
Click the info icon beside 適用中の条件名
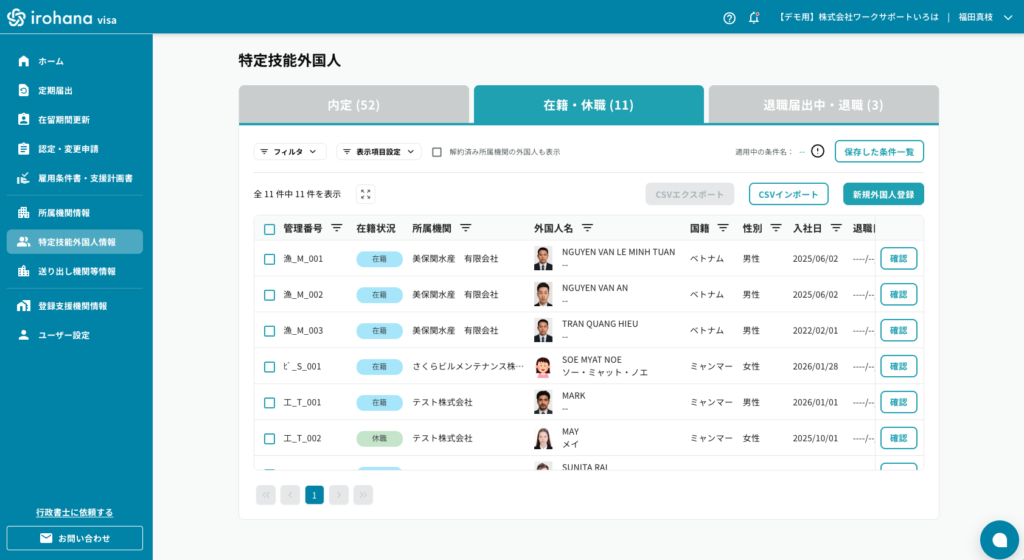coord(817,151)
